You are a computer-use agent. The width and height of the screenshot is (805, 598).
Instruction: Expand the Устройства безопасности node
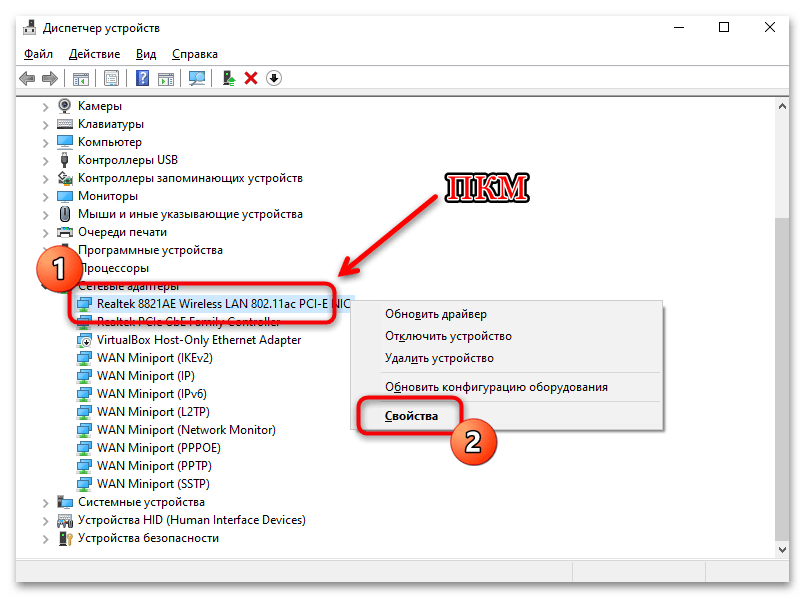point(46,538)
